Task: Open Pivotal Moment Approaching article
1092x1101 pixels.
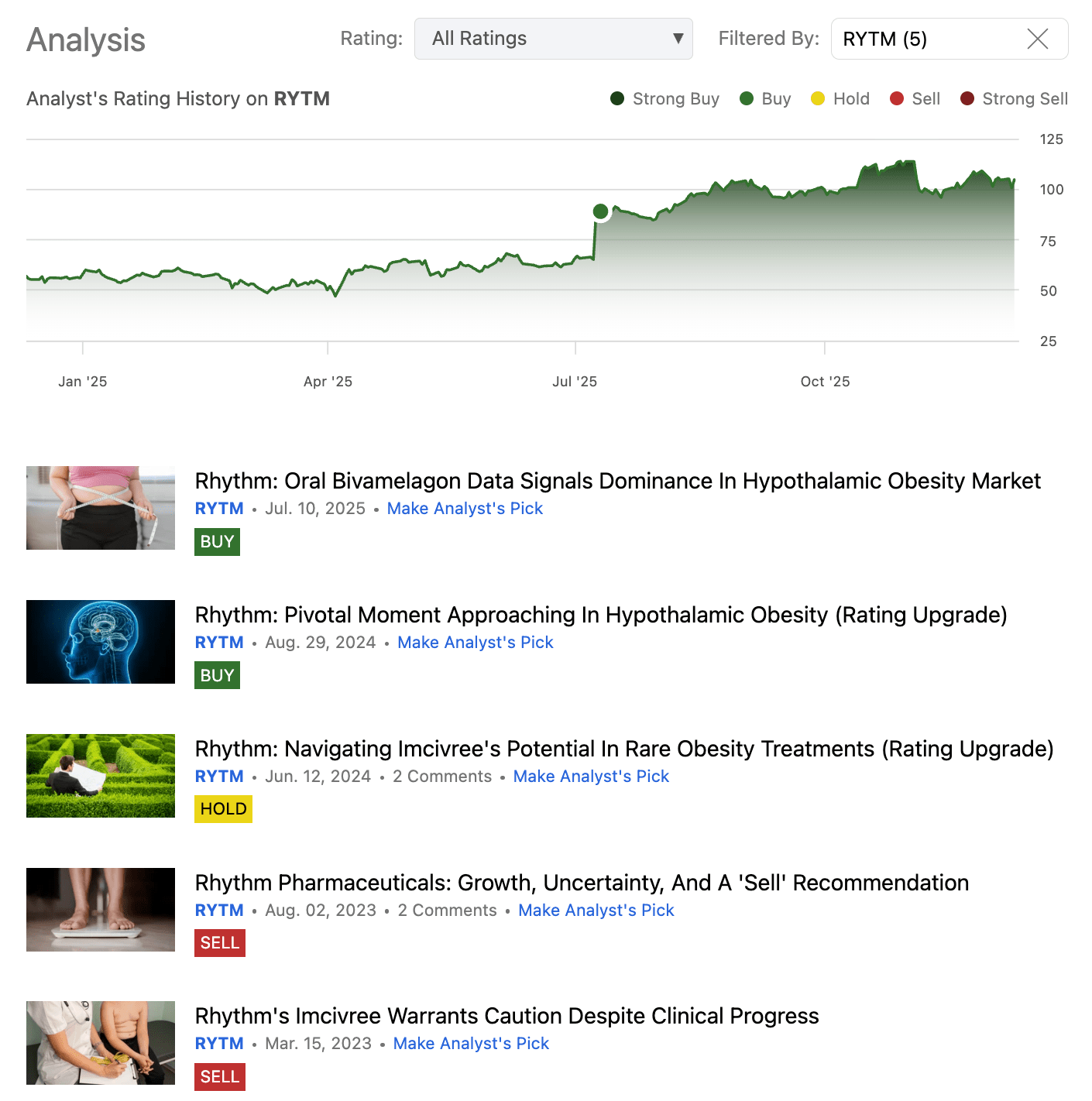Action: coord(600,615)
